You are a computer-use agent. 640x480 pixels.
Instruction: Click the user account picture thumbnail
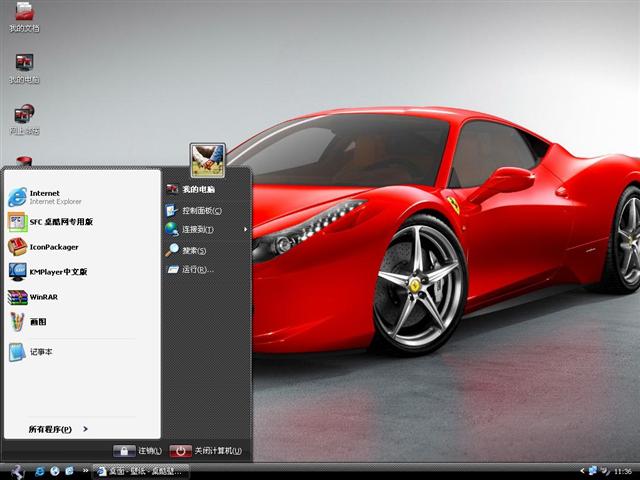pyautogui.click(x=208, y=160)
